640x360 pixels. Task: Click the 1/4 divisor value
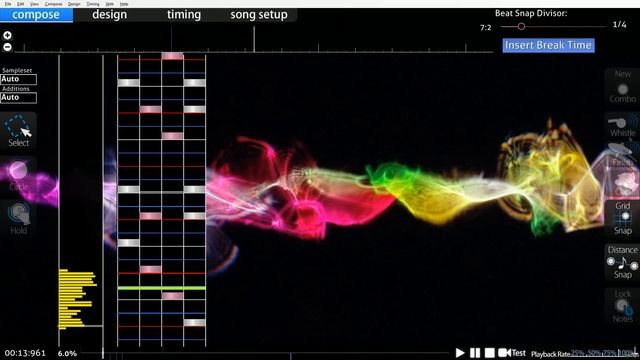pyautogui.click(x=620, y=24)
